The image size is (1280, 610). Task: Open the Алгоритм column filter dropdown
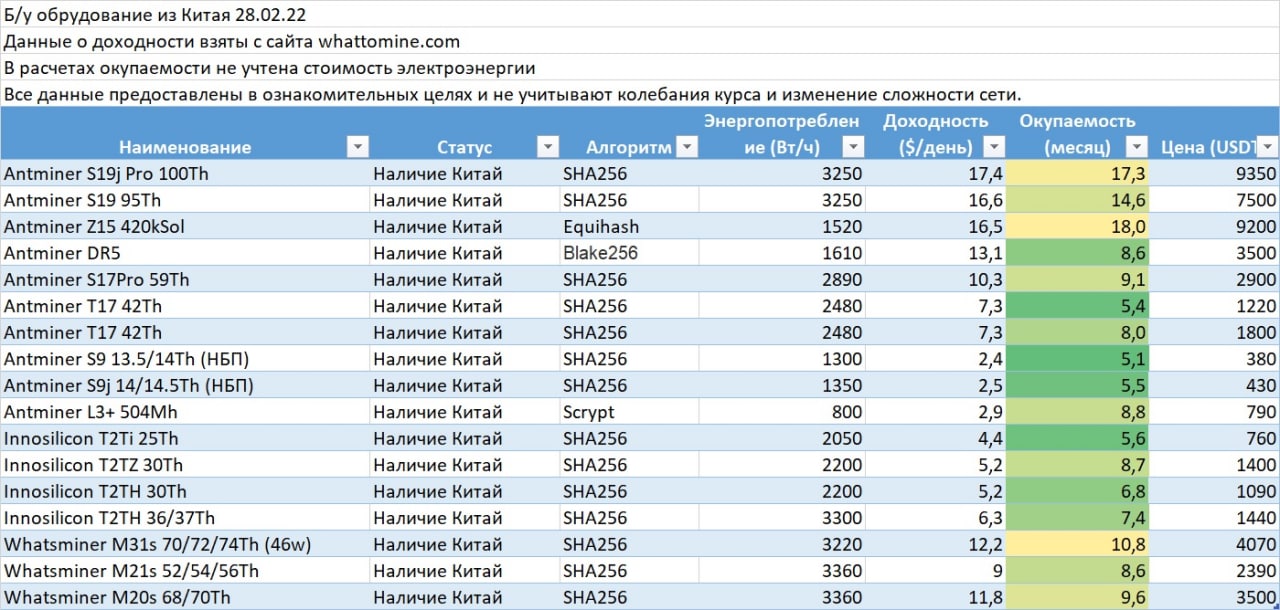[686, 147]
